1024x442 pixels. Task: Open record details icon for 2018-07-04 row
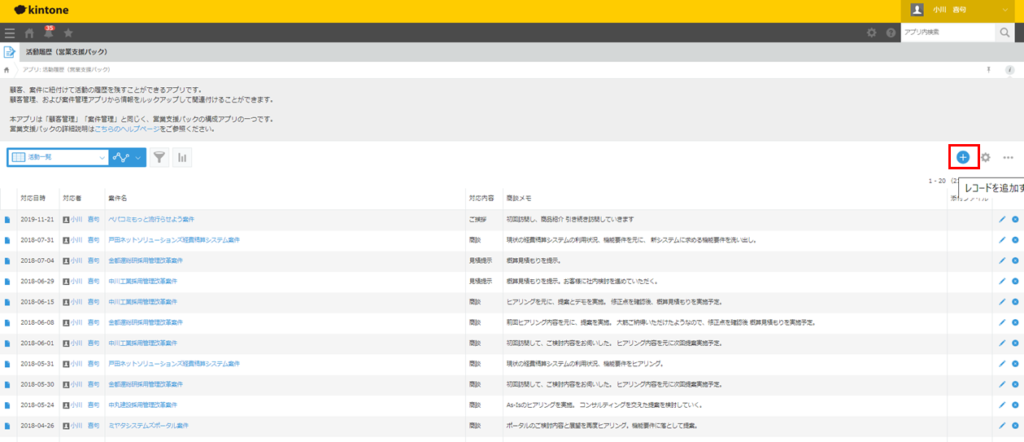coord(8,261)
